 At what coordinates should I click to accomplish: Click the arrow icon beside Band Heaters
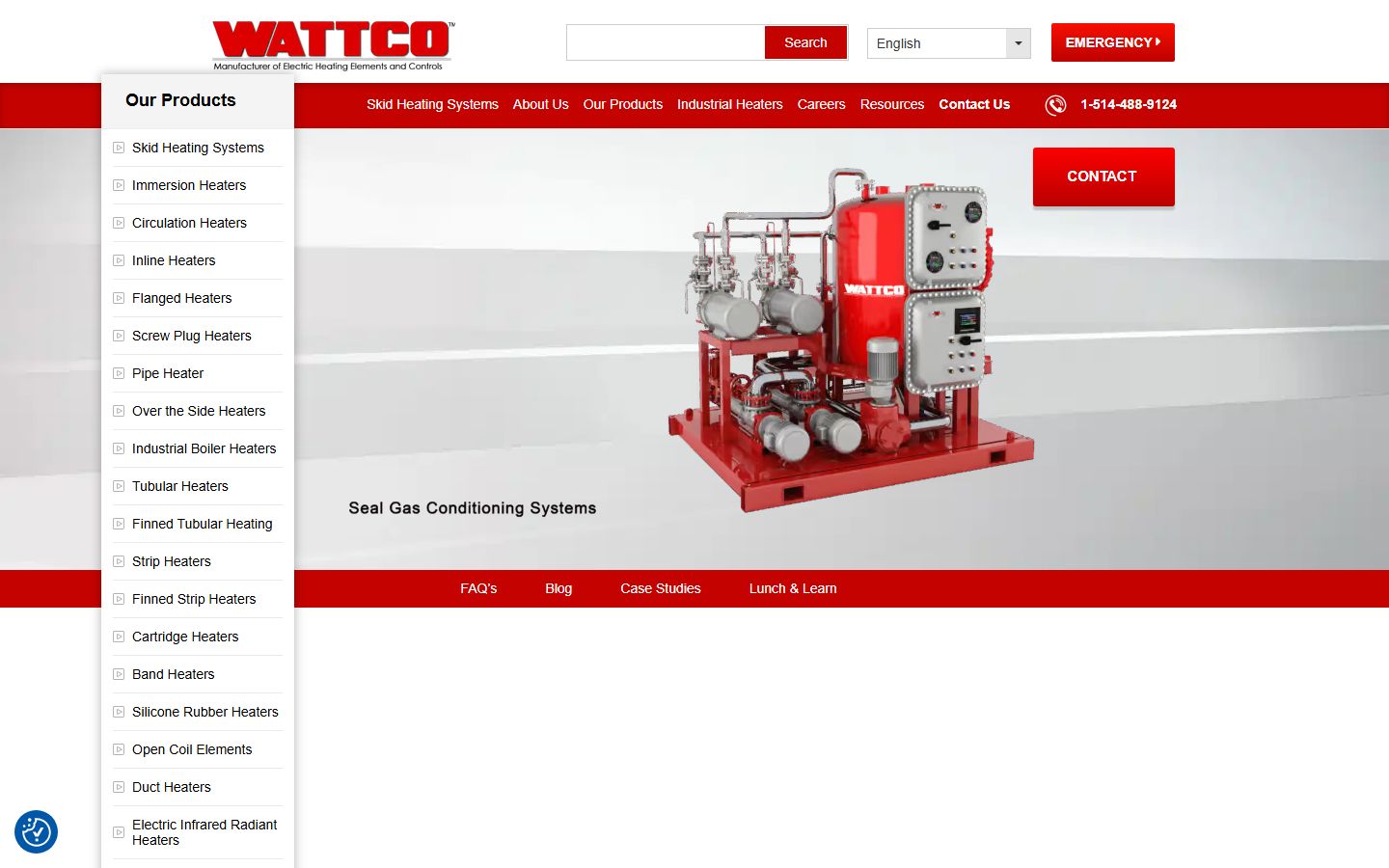(119, 674)
